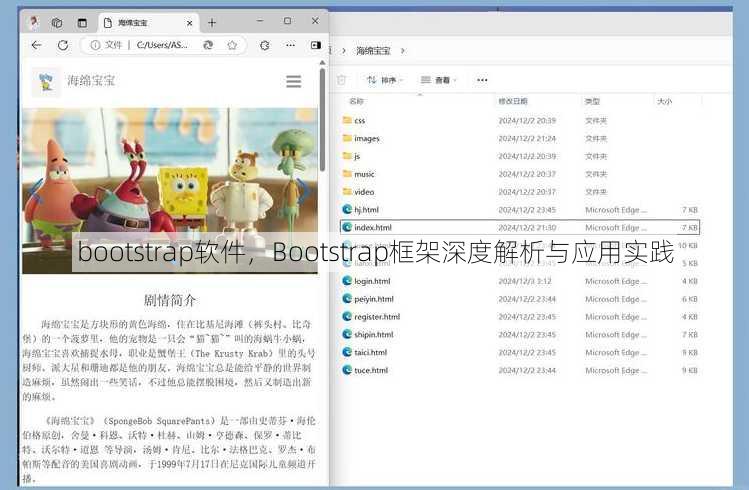Click the Edge icon beside login.html
749x490 pixels.
coord(347,281)
